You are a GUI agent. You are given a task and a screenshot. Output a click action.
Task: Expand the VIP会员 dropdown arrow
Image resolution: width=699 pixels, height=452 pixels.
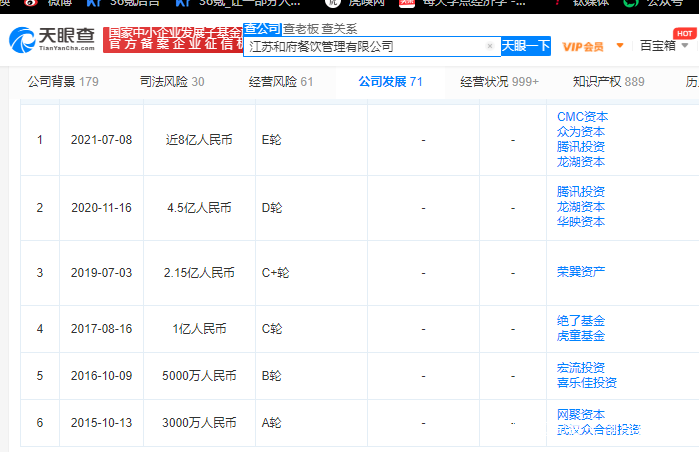(620, 45)
